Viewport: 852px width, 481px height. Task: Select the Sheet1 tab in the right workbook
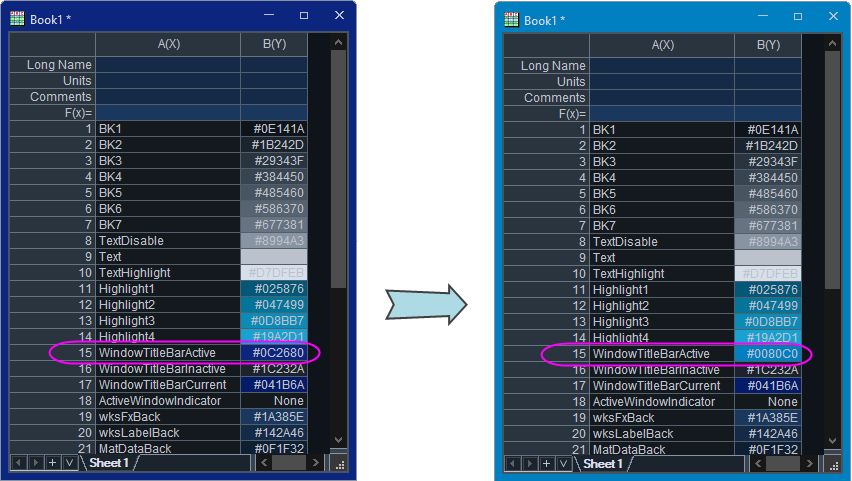click(603, 464)
